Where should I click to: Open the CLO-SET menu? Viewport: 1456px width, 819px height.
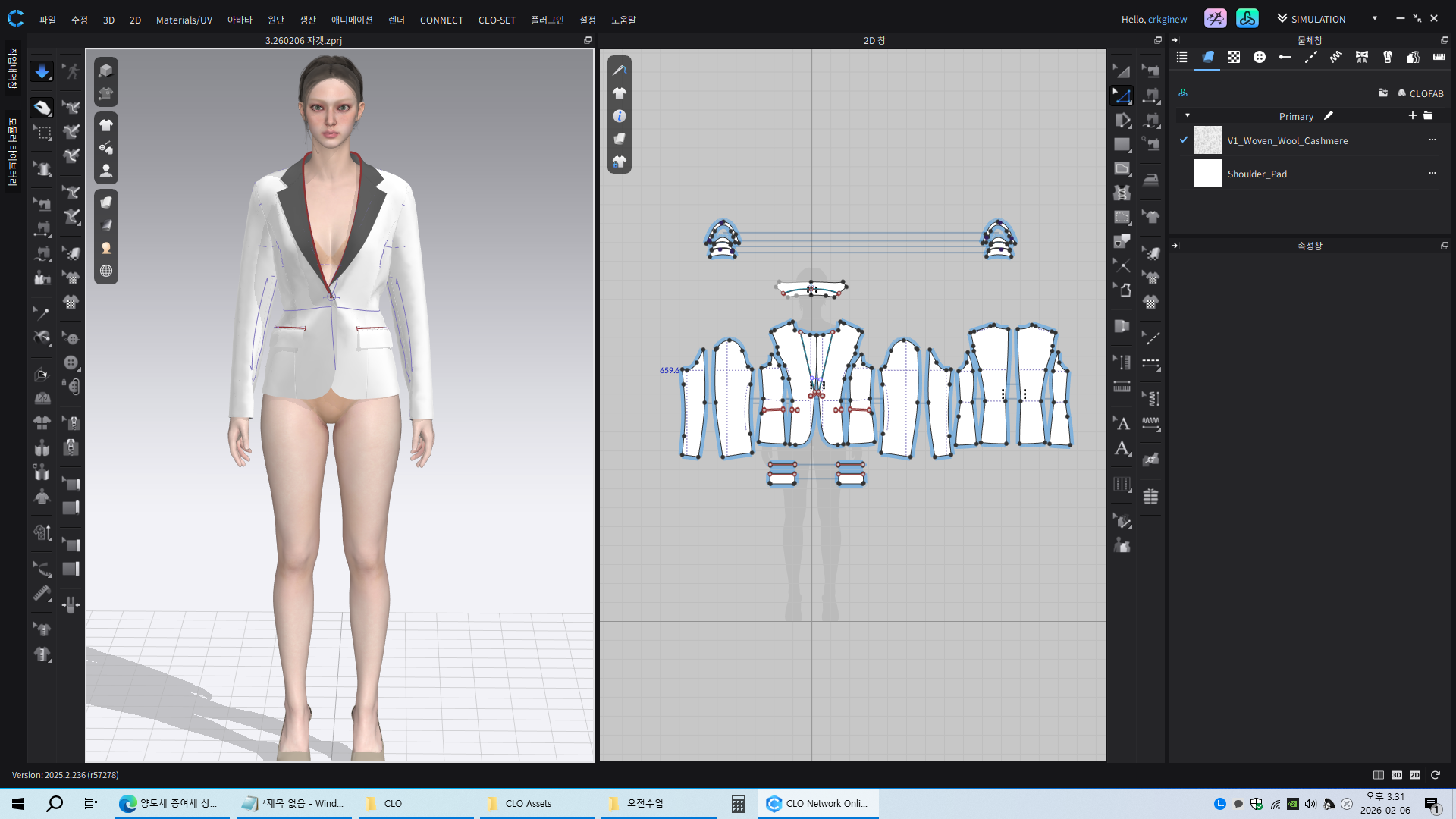tap(497, 20)
